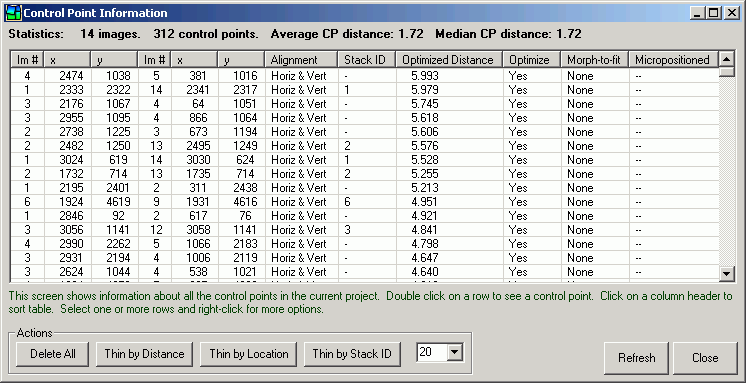The width and height of the screenshot is (746, 383).
Task: Sort by first Im # column header
Action: (28, 60)
